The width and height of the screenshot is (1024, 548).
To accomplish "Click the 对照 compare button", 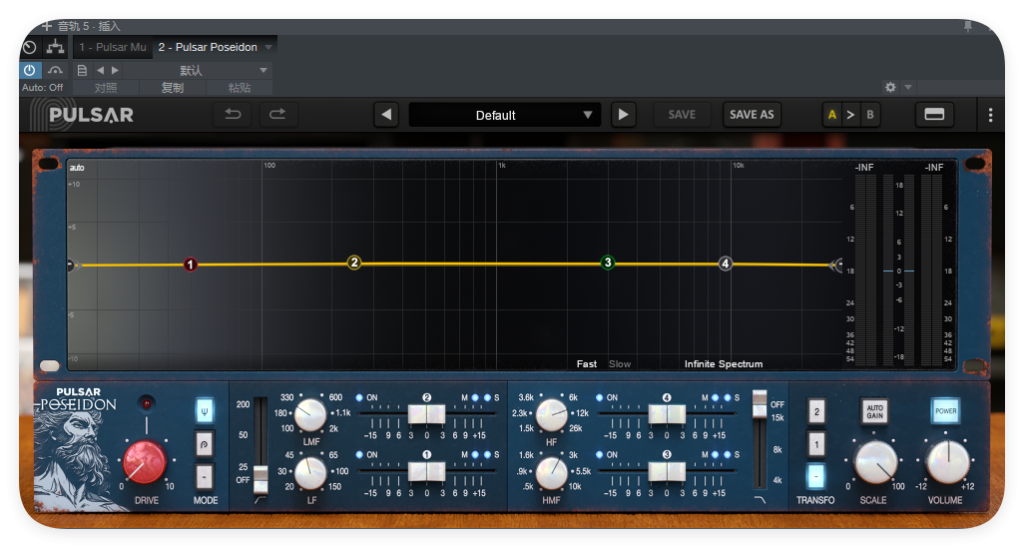I will 106,88.
